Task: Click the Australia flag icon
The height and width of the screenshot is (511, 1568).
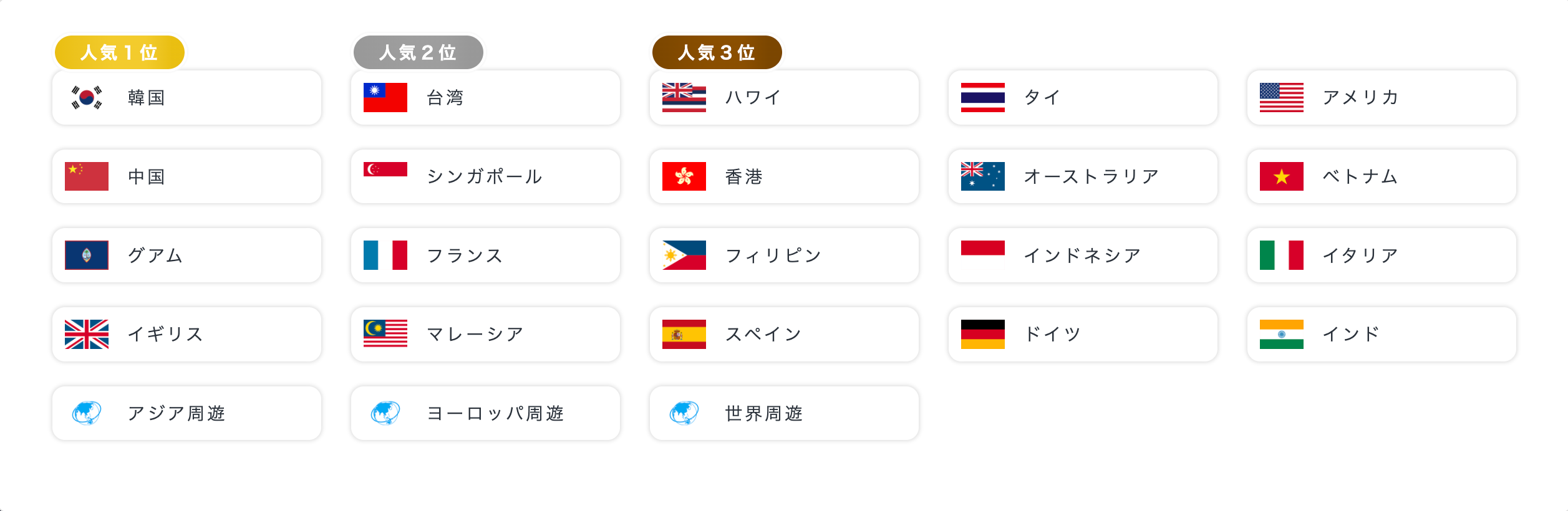Action: [x=982, y=176]
